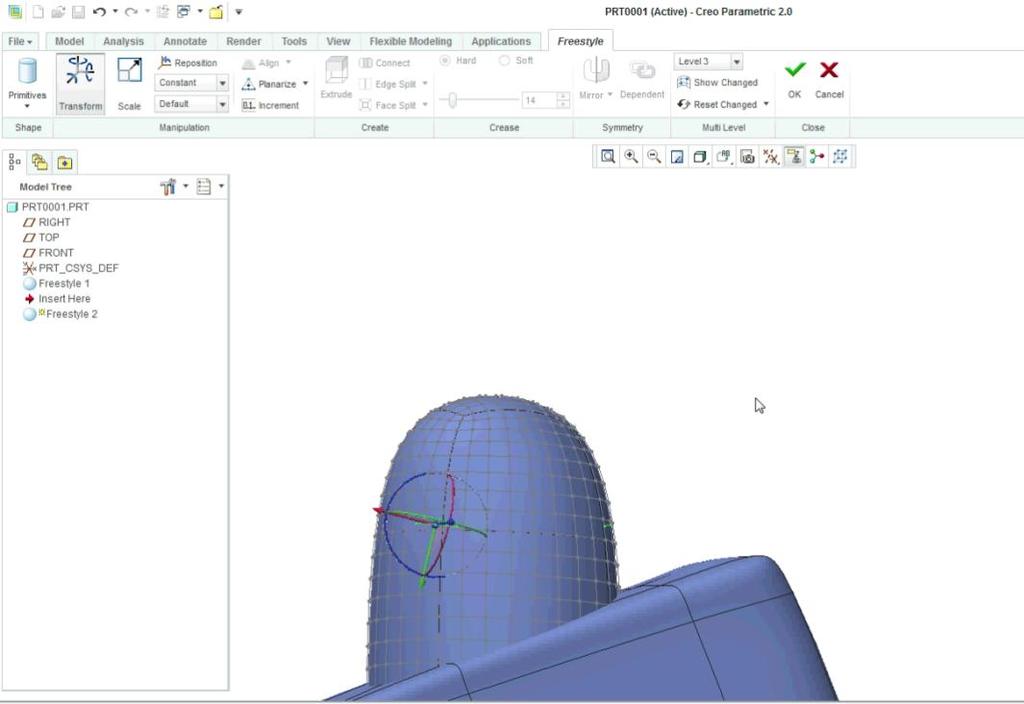Open the Model Tree tab icon
The height and width of the screenshot is (704, 1024).
[15, 161]
